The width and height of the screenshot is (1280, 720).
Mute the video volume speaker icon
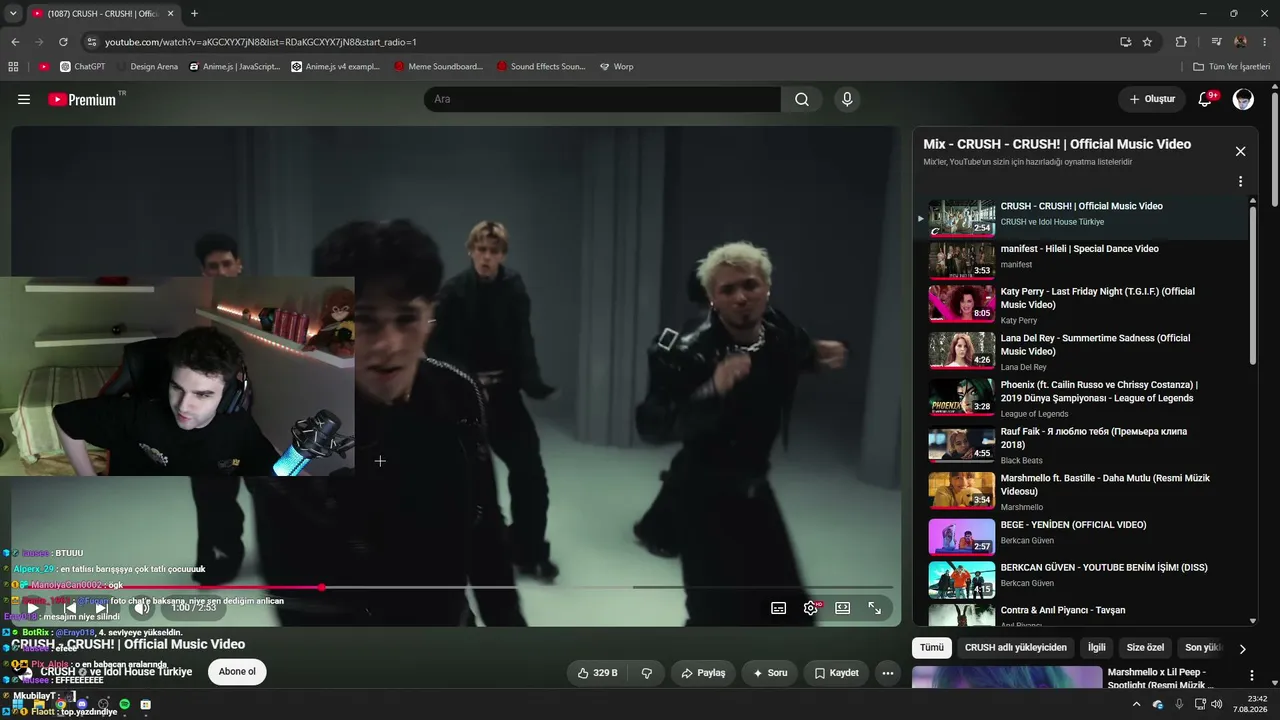[x=142, y=607]
